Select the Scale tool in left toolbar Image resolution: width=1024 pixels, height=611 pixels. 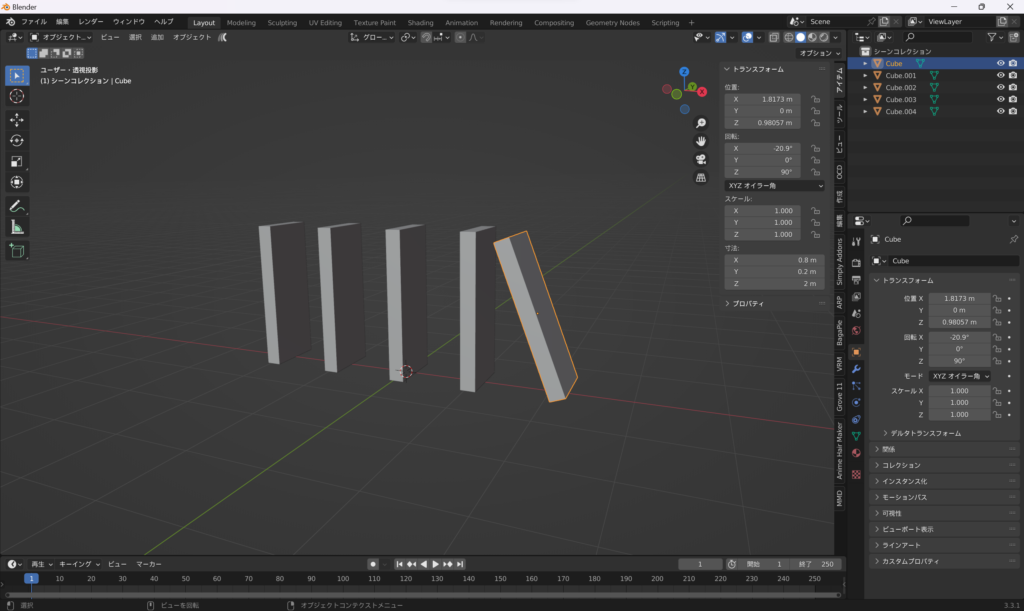click(17, 161)
